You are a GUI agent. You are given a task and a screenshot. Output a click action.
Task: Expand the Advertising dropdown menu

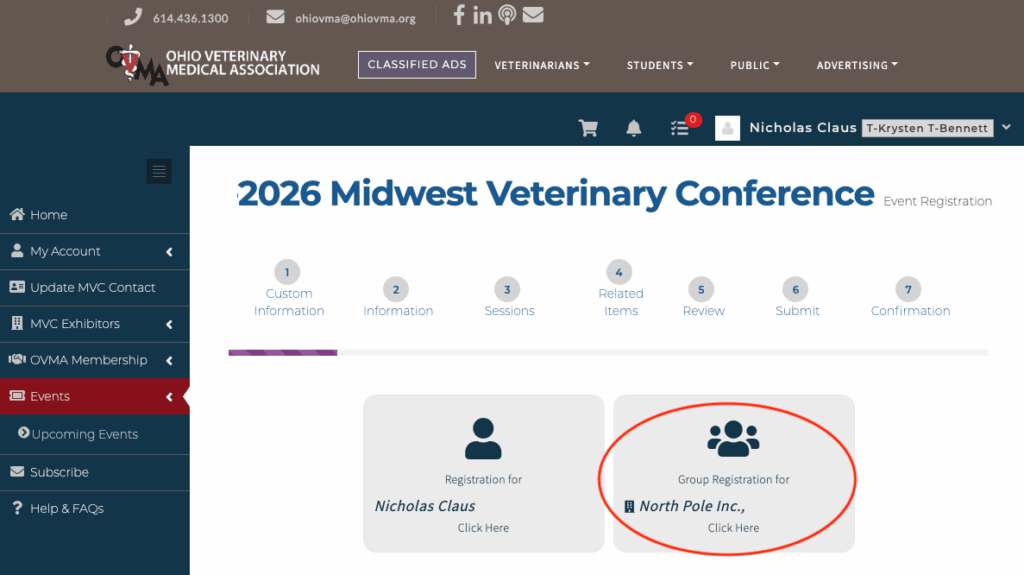pyautogui.click(x=857, y=65)
